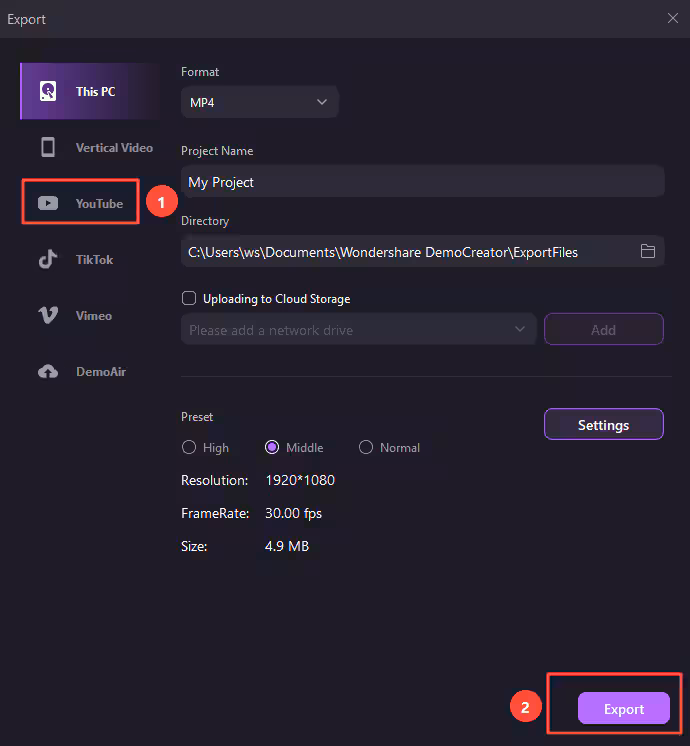
Task: Enable Uploading to Cloud Storage checkbox
Action: tap(189, 298)
